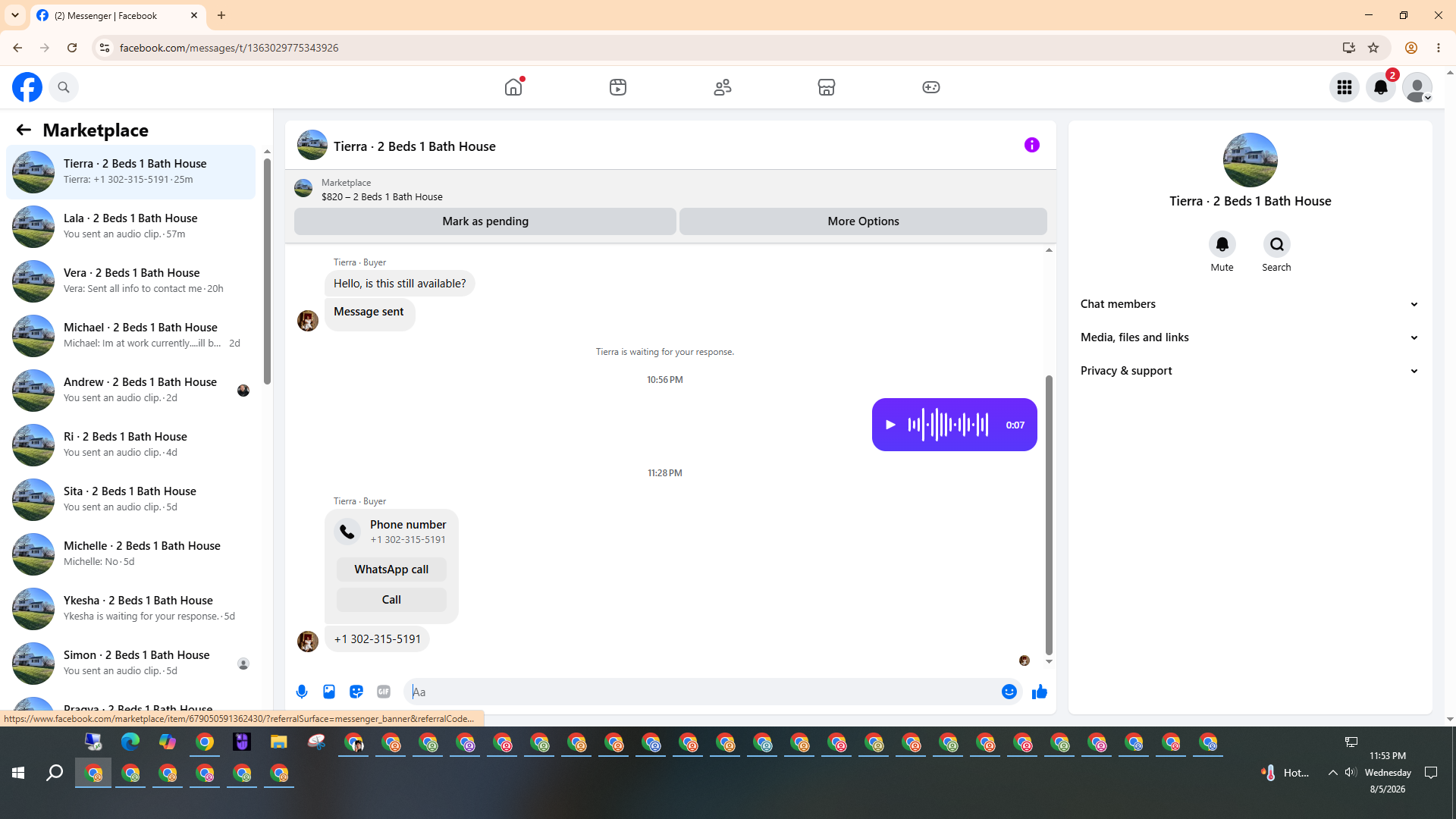This screenshot has width=1456, height=819.
Task: Click the Mark as pending button
Action: [485, 221]
